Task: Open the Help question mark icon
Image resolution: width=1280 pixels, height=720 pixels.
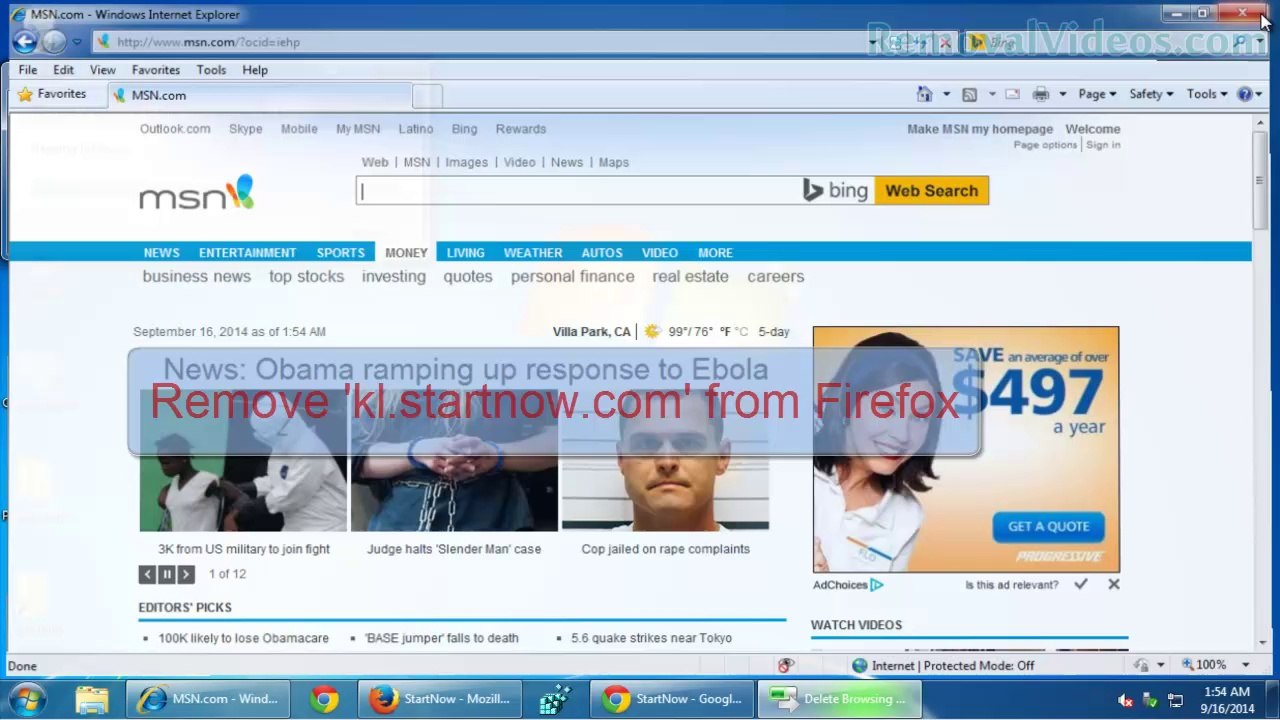Action: tap(1244, 94)
